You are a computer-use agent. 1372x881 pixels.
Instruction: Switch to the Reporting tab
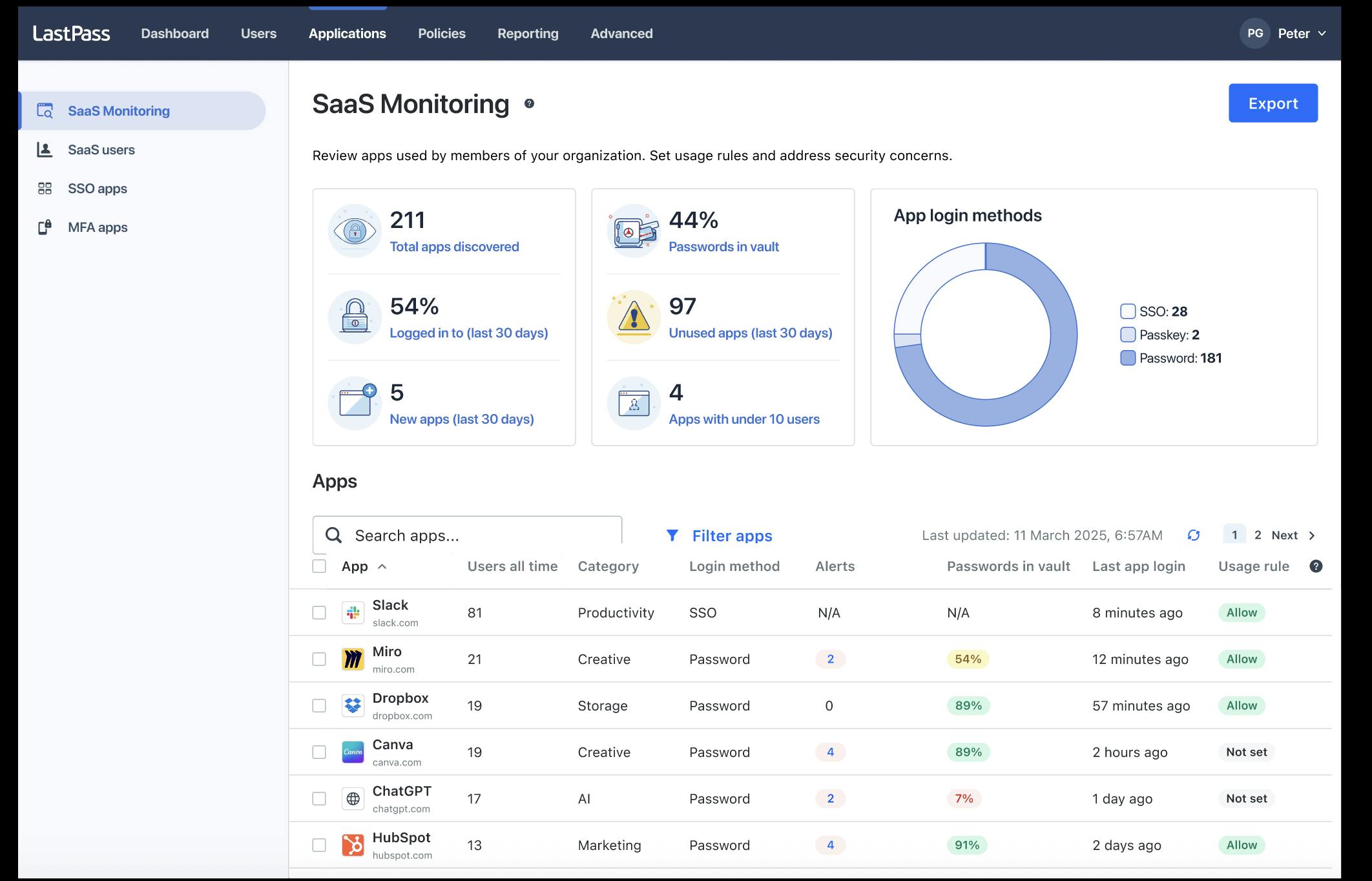tap(527, 33)
